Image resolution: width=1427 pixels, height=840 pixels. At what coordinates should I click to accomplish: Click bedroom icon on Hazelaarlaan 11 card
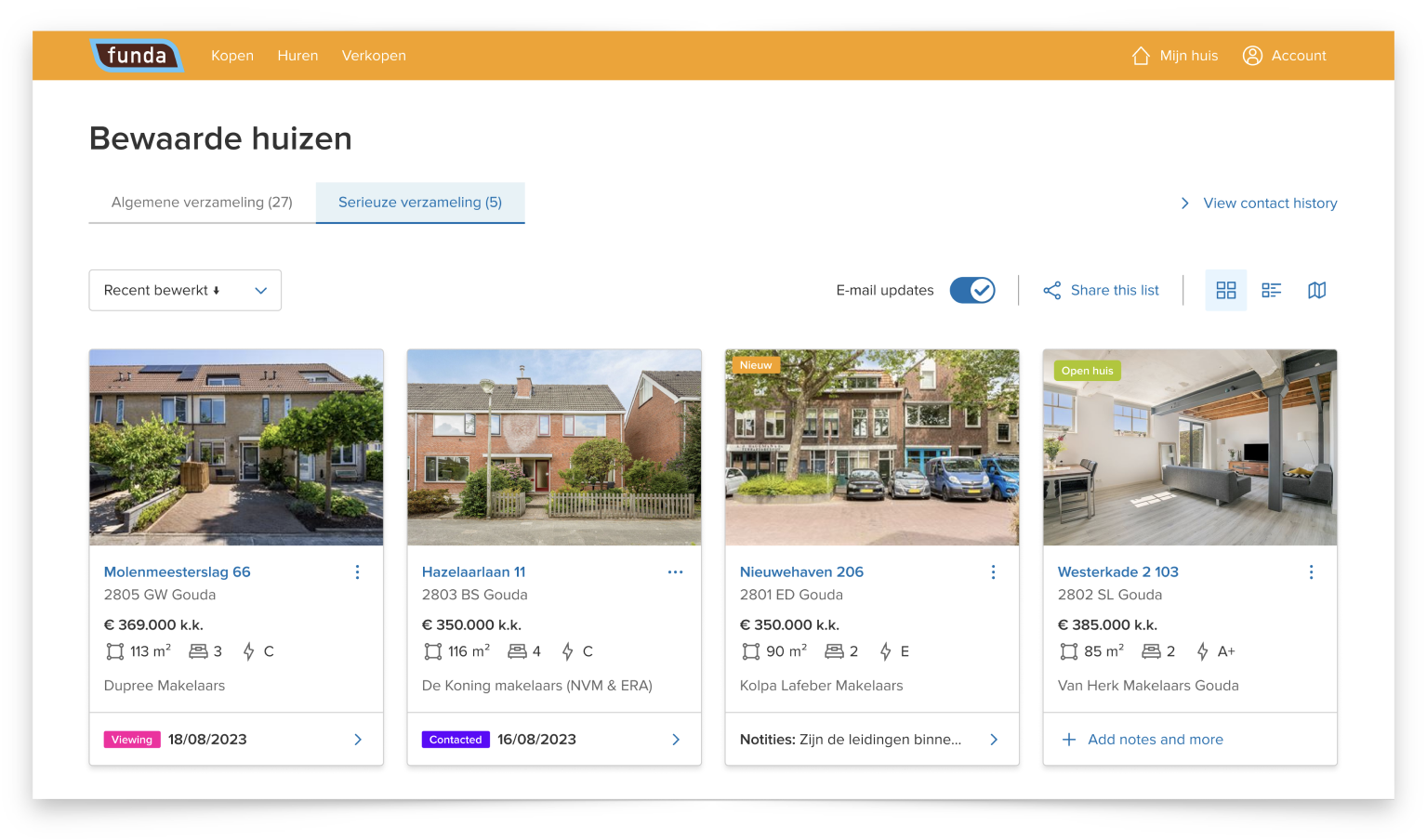pyautogui.click(x=517, y=651)
